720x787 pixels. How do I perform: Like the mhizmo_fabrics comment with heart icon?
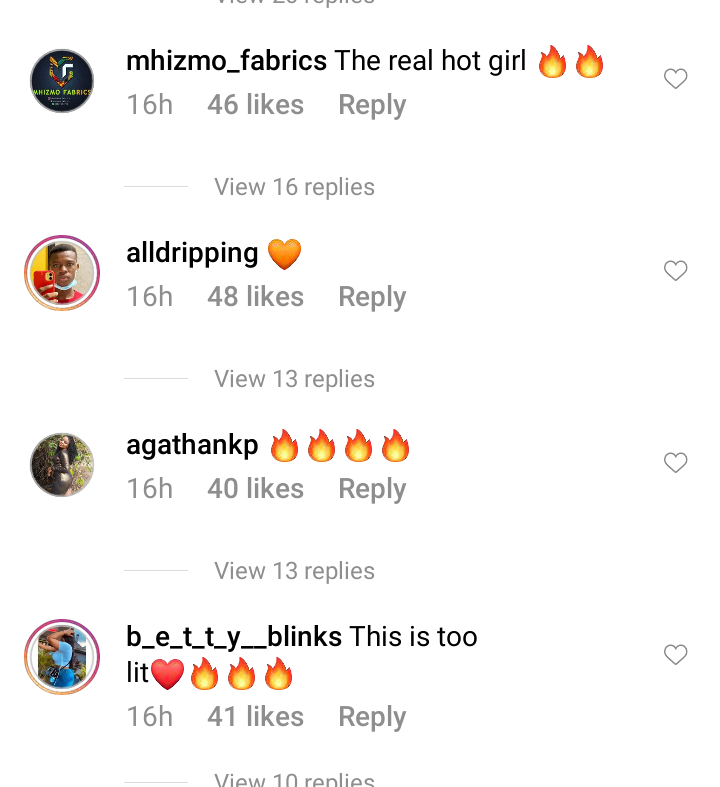pyautogui.click(x=675, y=79)
